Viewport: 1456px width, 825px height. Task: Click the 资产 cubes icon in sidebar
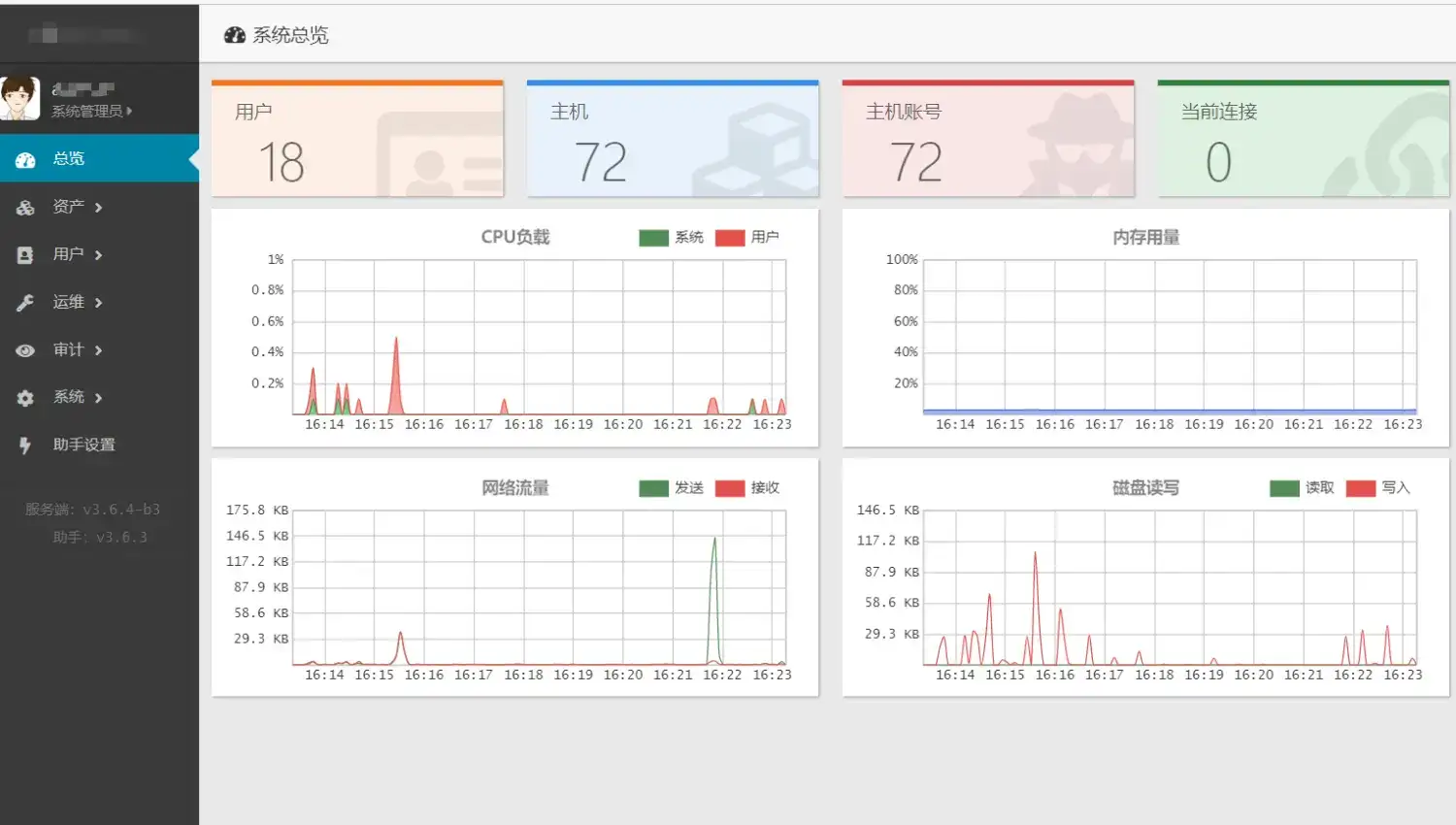pos(25,207)
